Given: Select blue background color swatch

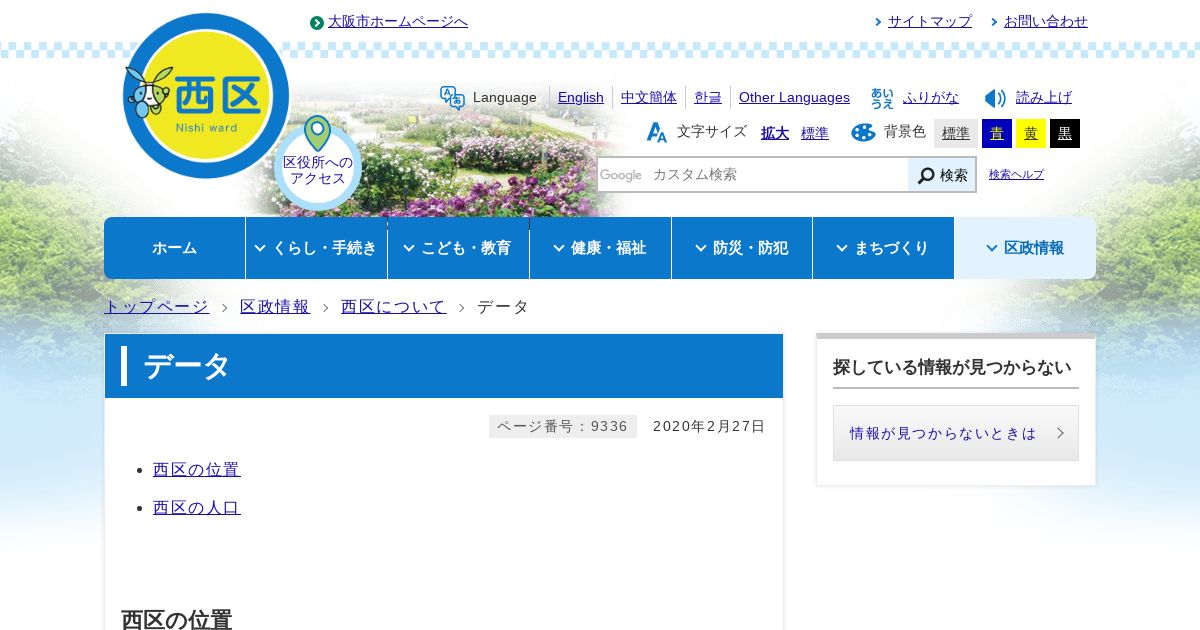Looking at the screenshot, I should (x=997, y=133).
